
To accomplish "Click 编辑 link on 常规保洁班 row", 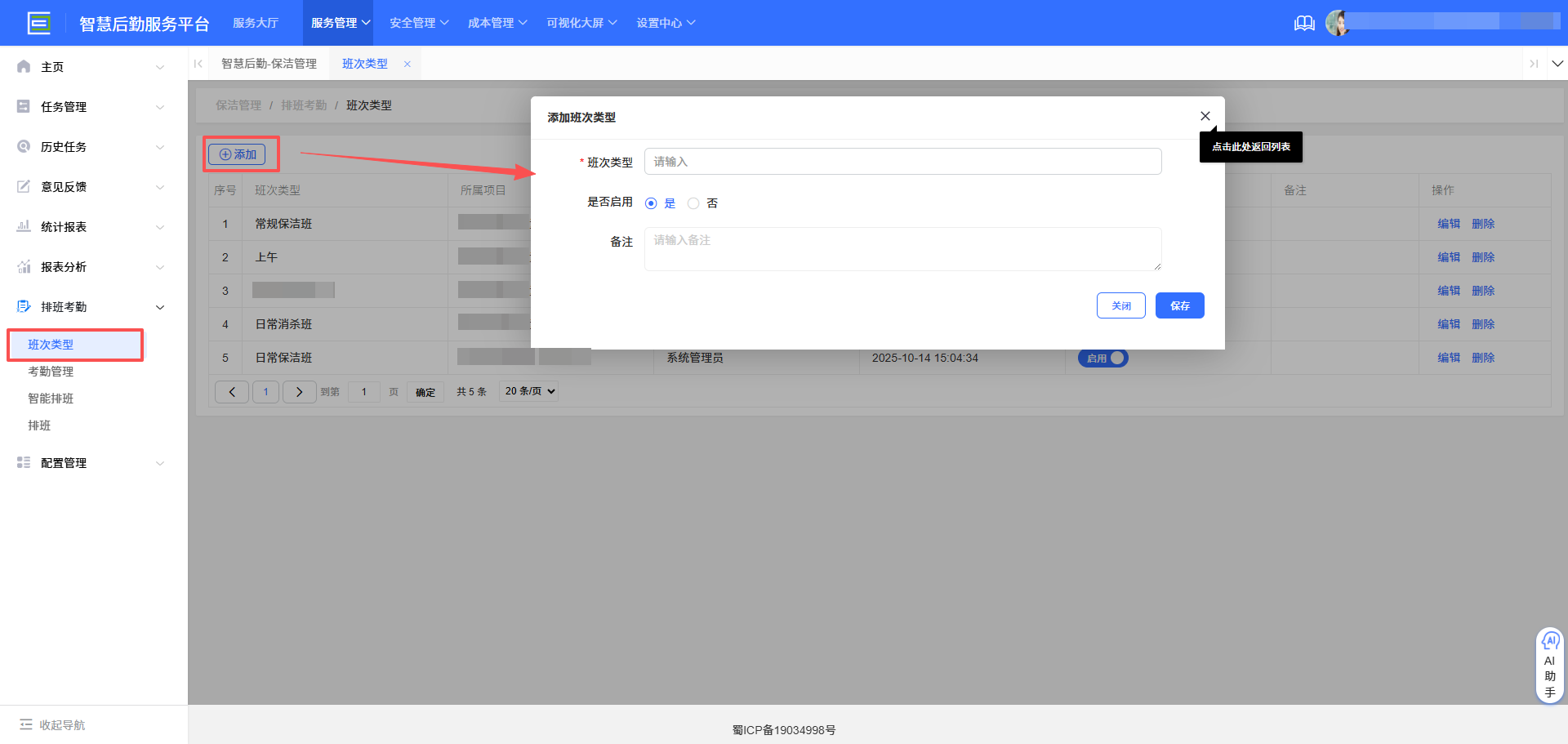I will coord(1448,223).
